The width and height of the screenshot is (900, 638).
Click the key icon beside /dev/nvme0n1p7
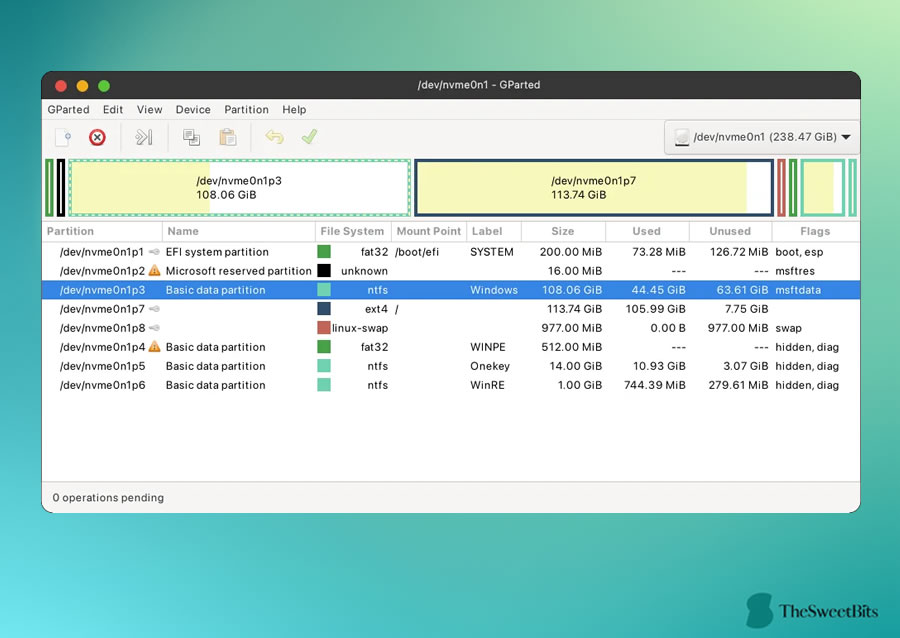click(154, 309)
